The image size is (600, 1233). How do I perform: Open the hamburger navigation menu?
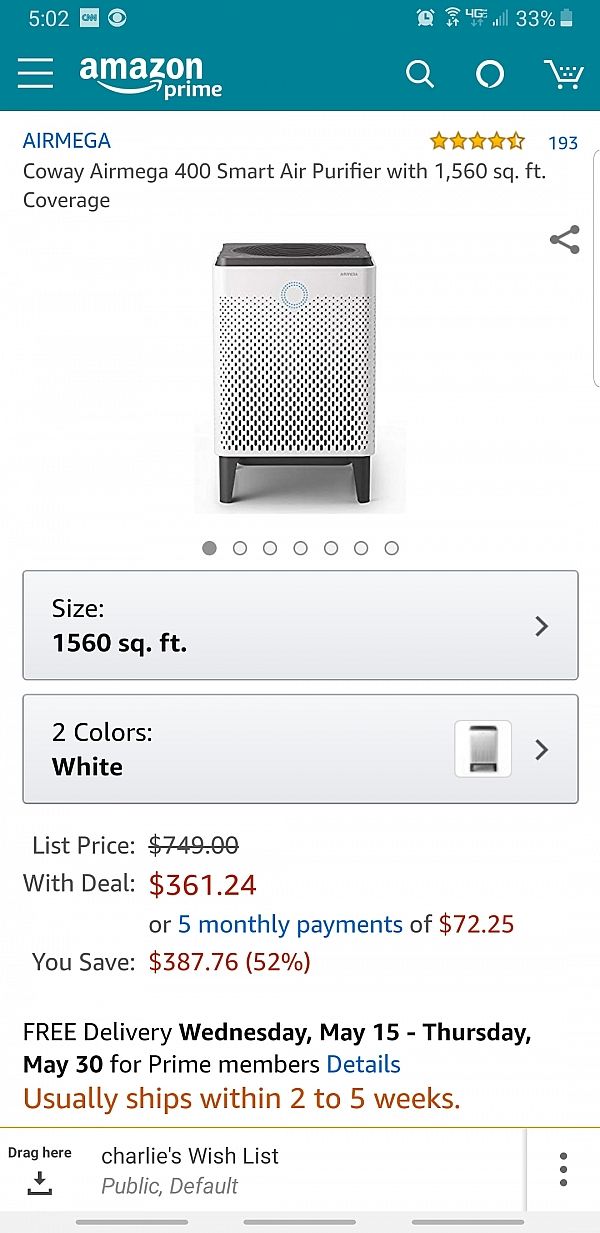[35, 74]
